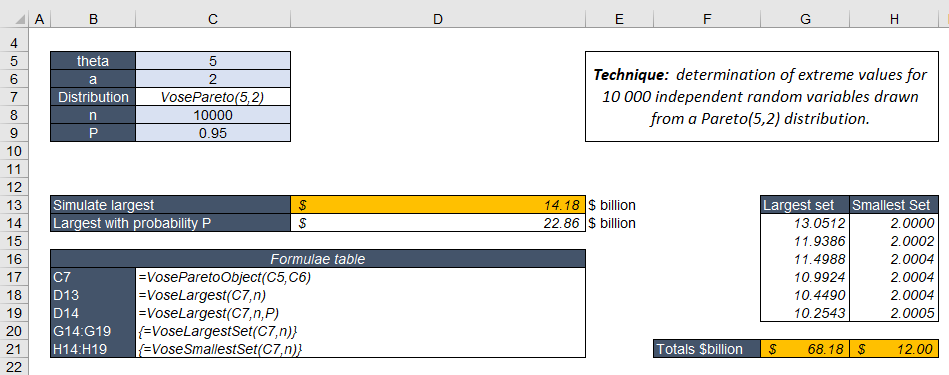949x375 pixels.
Task: Select row 21 header
Action: pos(15,349)
